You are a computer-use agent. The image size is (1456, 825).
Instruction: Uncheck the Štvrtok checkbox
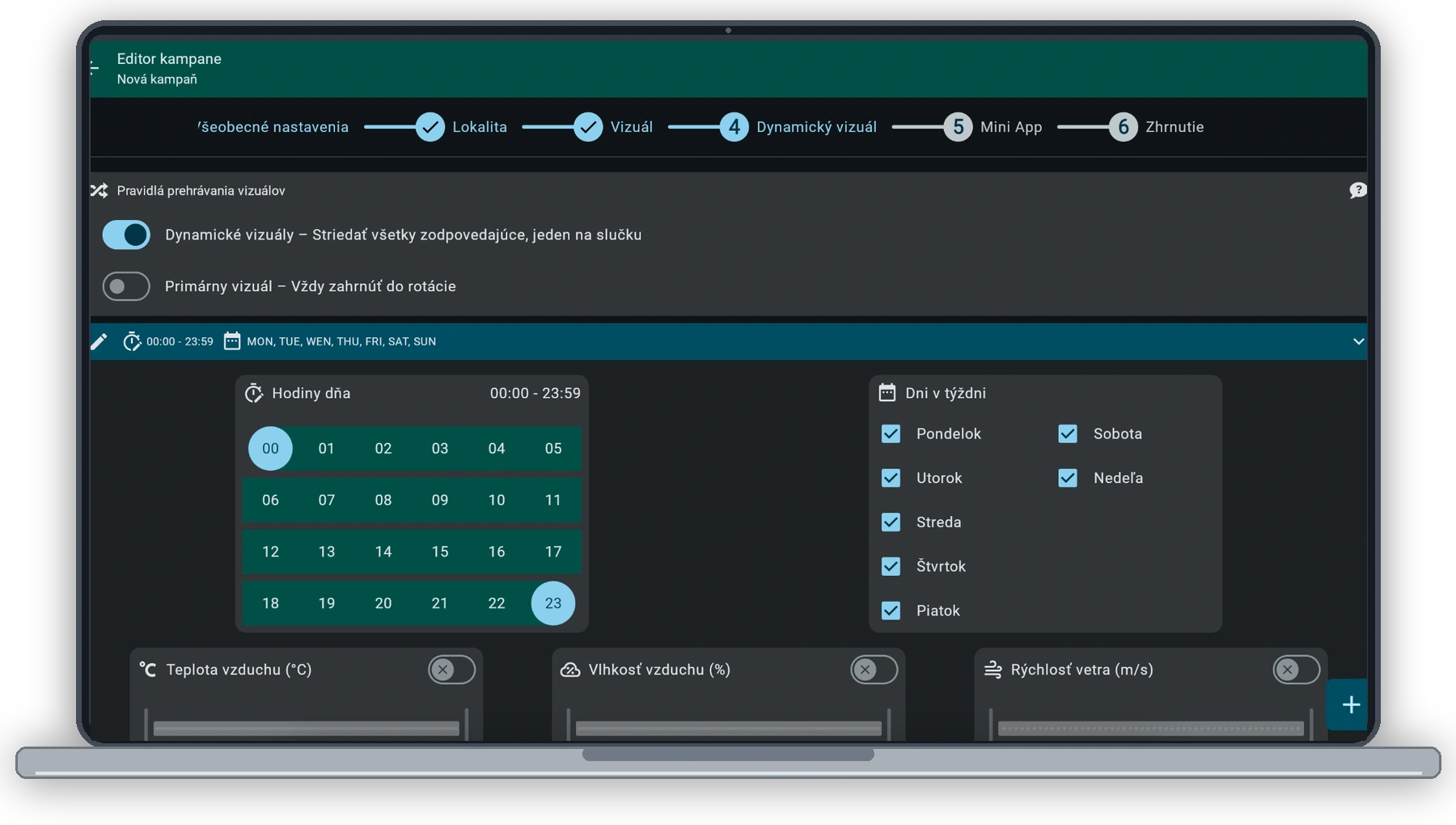point(891,566)
